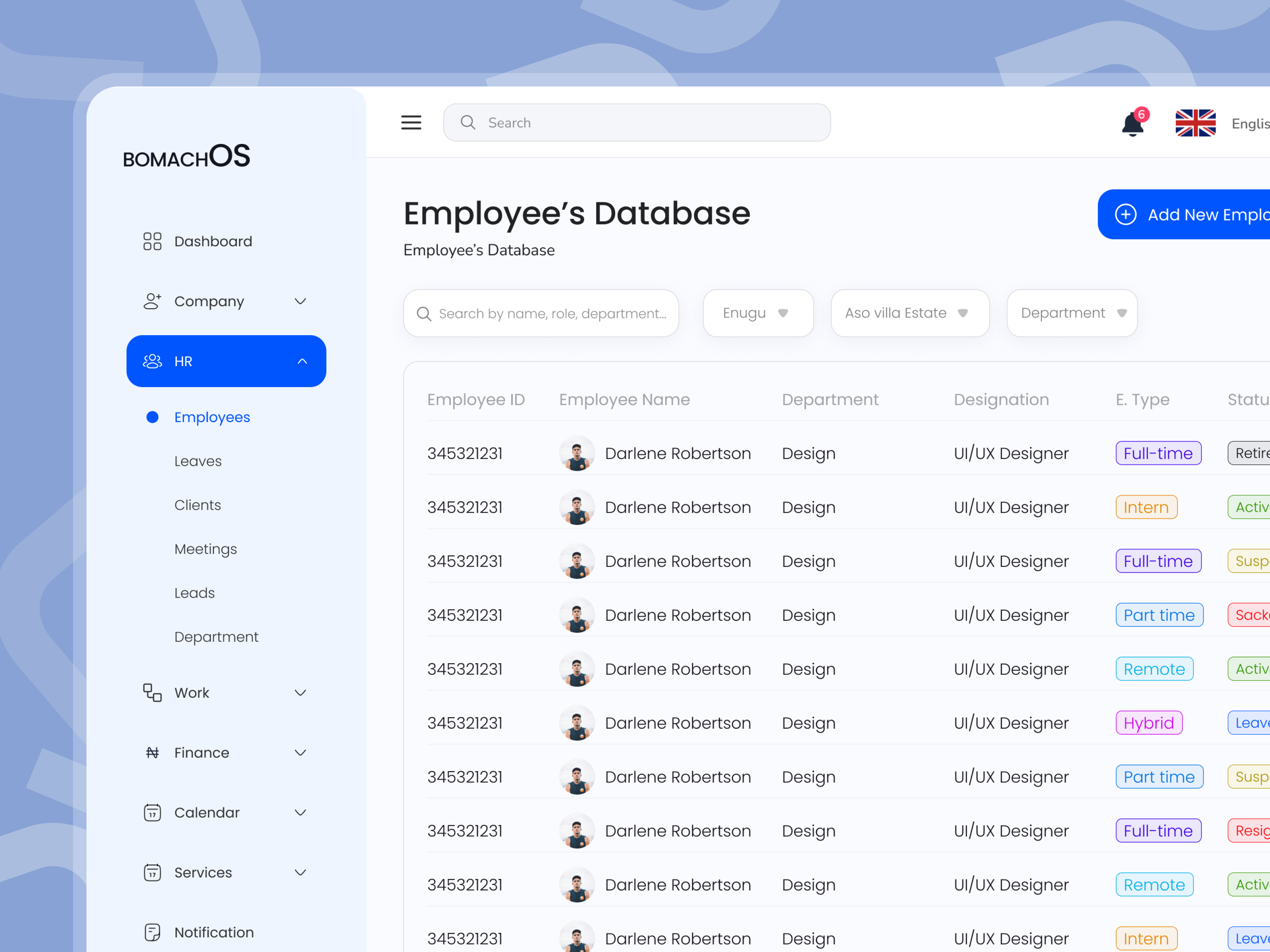This screenshot has width=1270, height=952.
Task: Click the Meetings link in sidebar
Action: pos(206,549)
